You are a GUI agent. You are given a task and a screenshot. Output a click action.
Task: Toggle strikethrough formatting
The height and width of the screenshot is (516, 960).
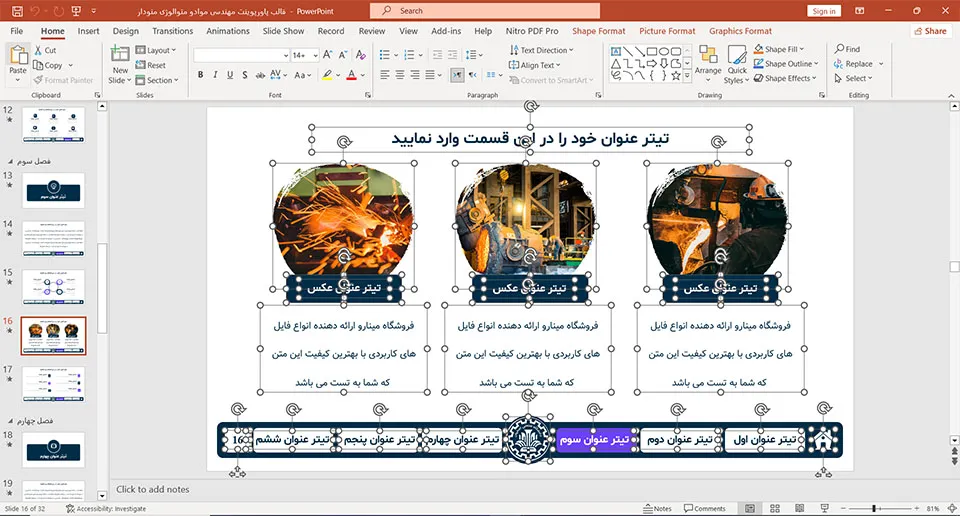tap(260, 75)
